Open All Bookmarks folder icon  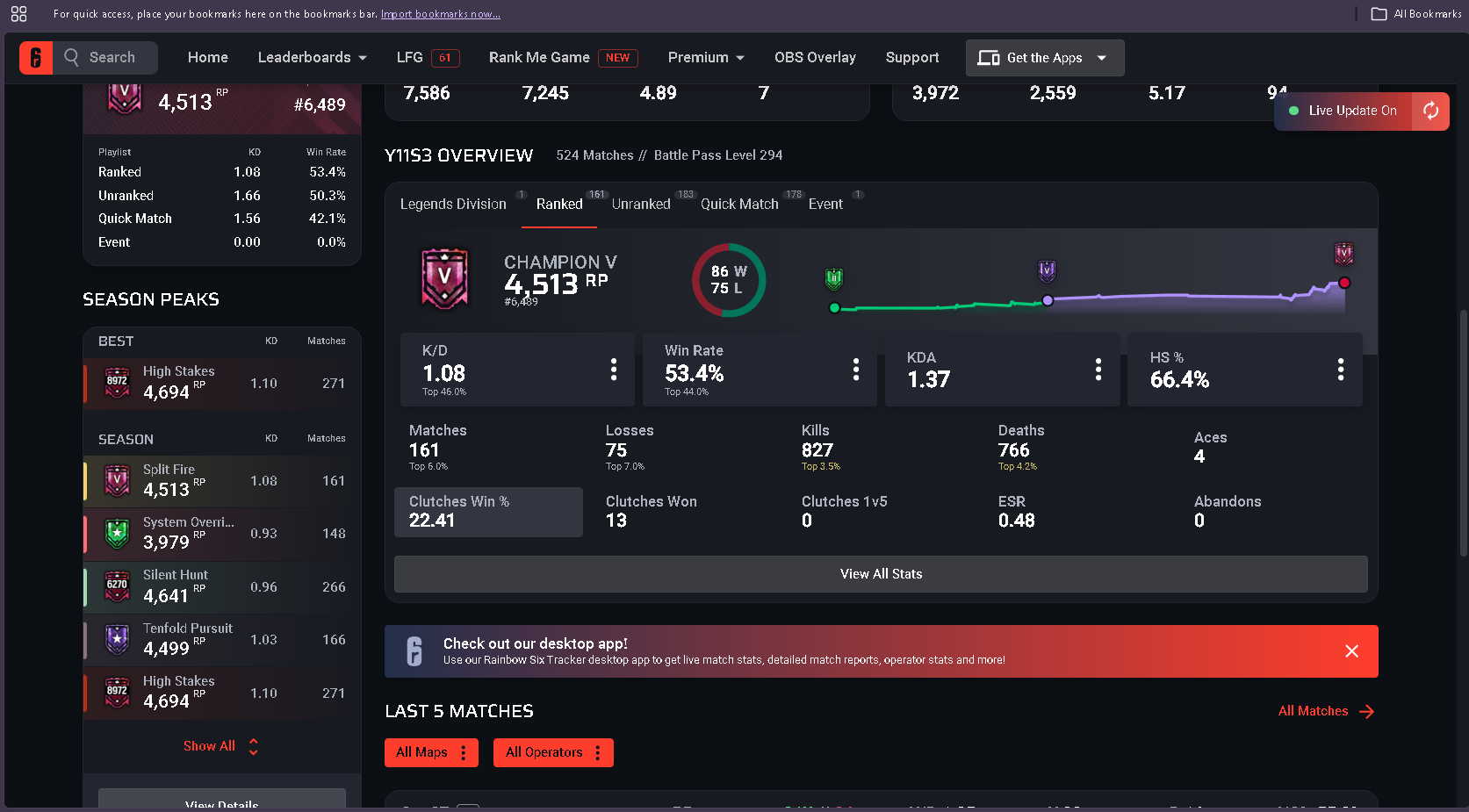coord(1379,13)
